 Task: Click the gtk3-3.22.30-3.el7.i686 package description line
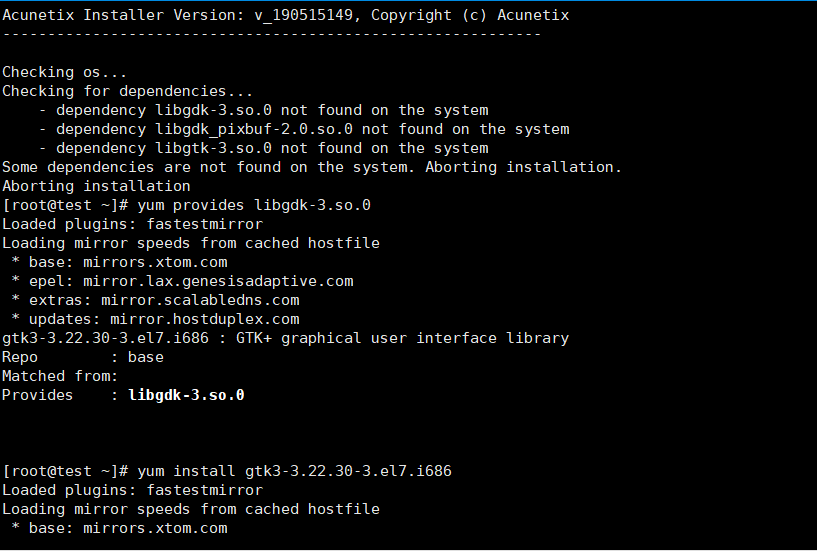click(286, 338)
